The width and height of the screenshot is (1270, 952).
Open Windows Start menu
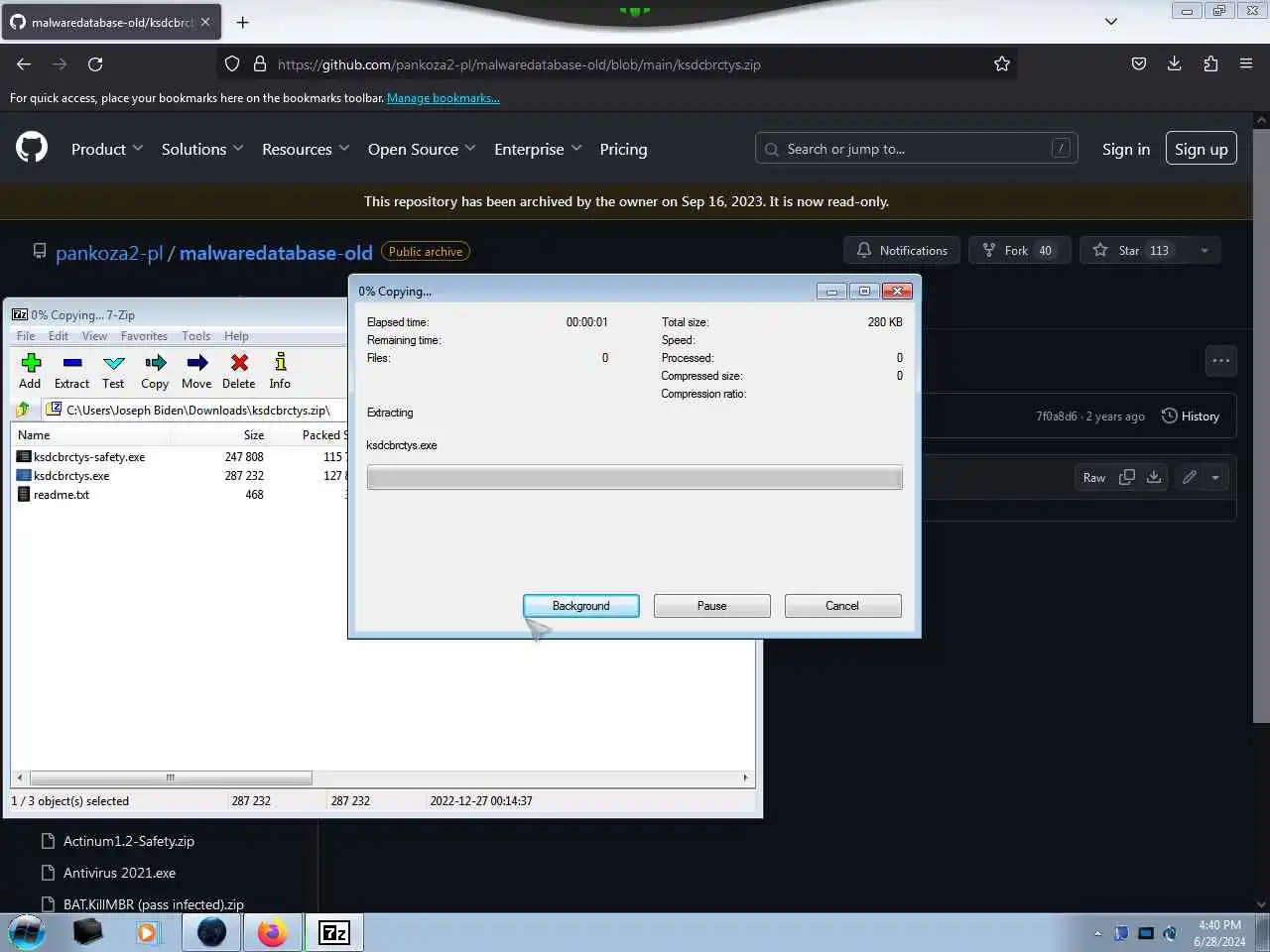(27, 932)
